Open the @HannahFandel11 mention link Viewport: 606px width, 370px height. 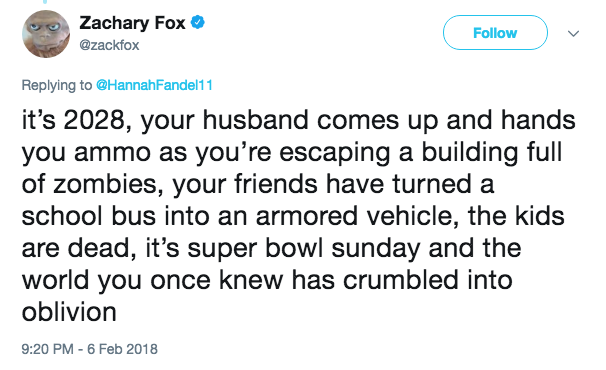154,85
